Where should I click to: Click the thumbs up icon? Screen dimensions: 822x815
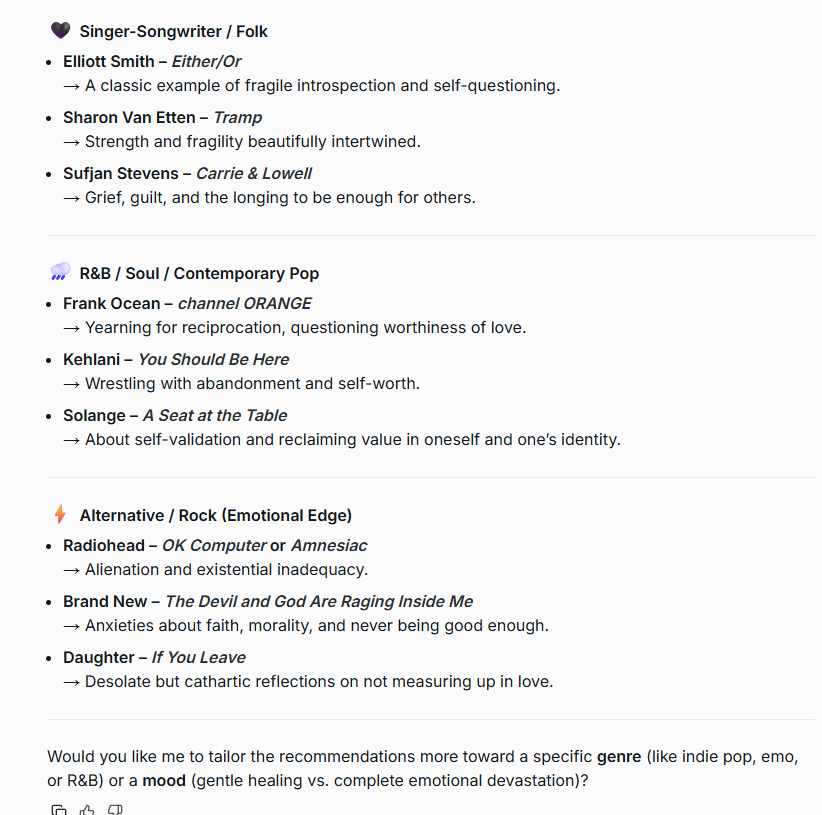pyautogui.click(x=87, y=810)
